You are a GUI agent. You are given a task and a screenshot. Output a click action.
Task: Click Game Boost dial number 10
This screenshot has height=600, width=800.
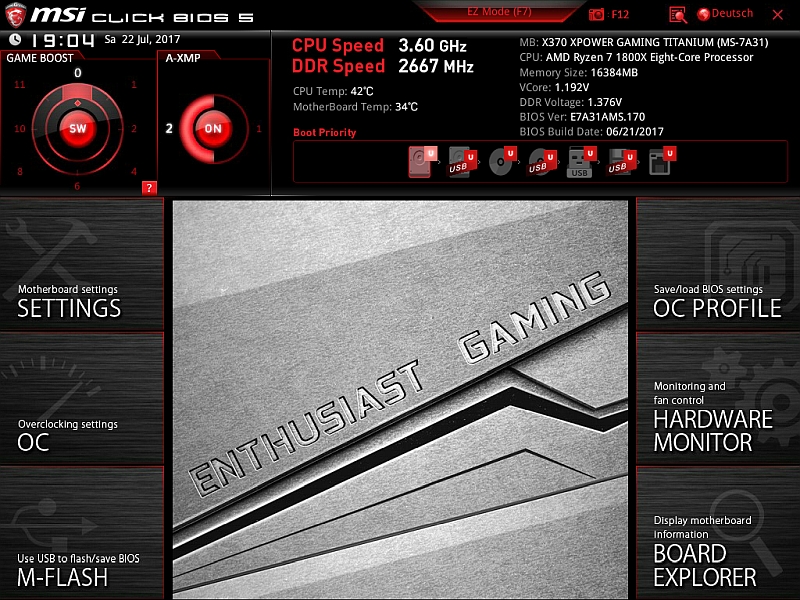coord(19,129)
